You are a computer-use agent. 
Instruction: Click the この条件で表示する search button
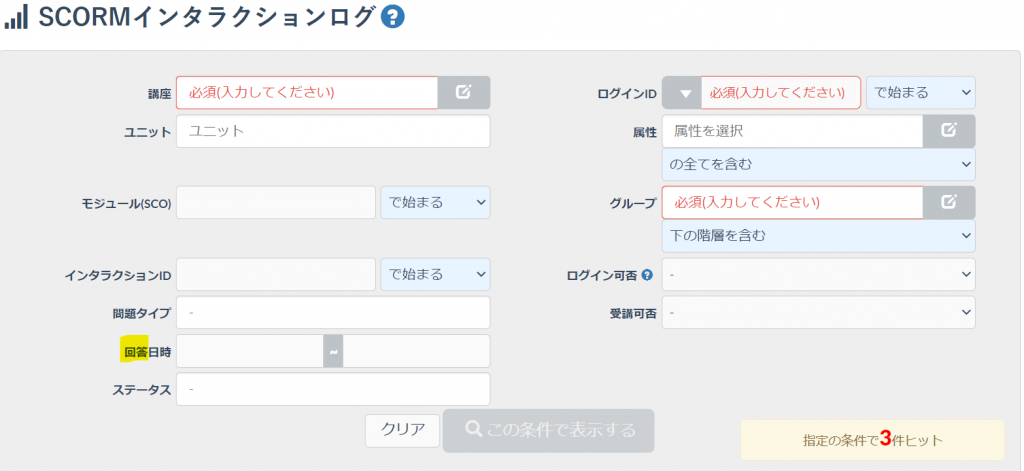click(548, 430)
